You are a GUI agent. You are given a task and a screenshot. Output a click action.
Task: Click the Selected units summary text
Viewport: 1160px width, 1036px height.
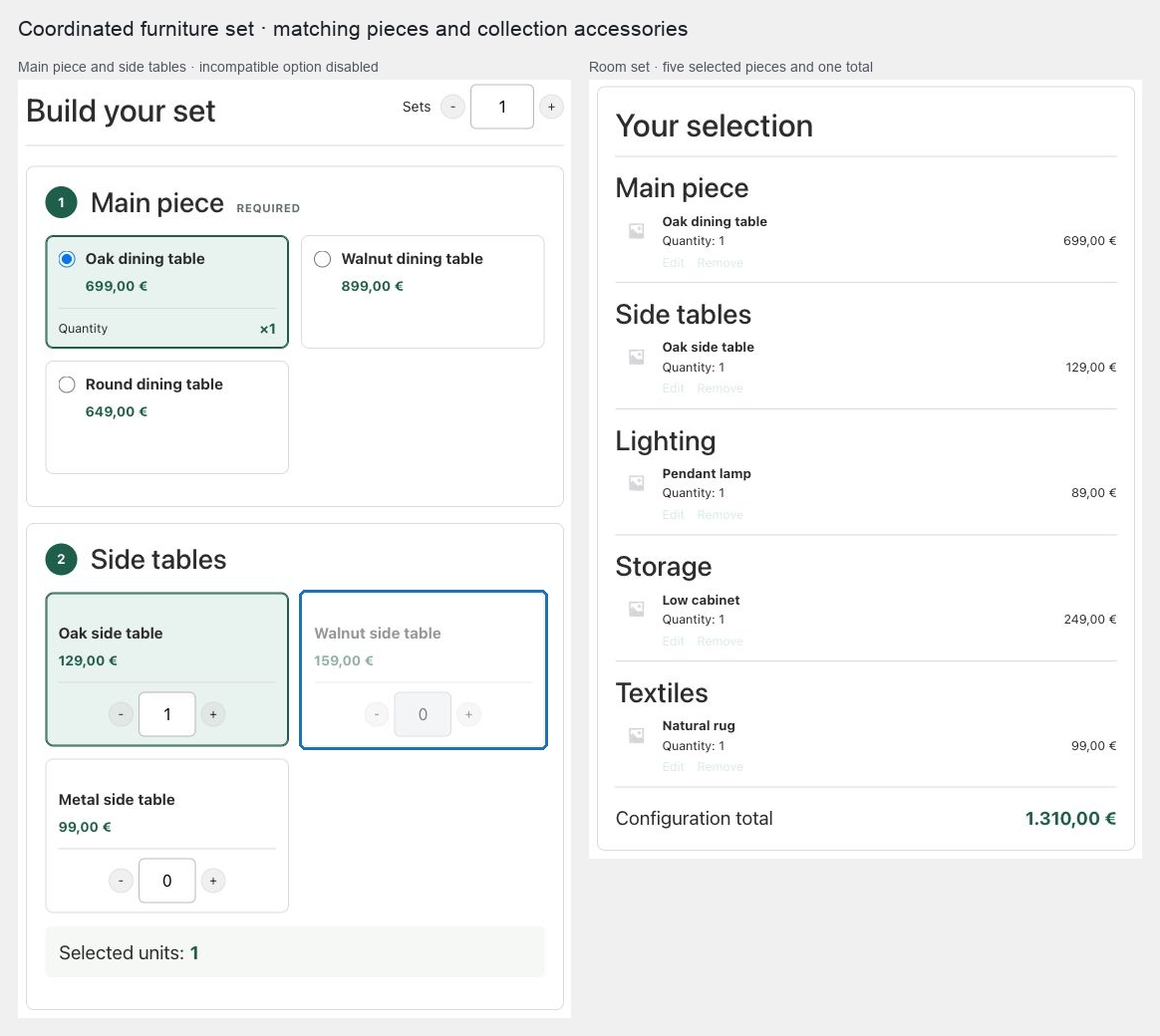129,952
